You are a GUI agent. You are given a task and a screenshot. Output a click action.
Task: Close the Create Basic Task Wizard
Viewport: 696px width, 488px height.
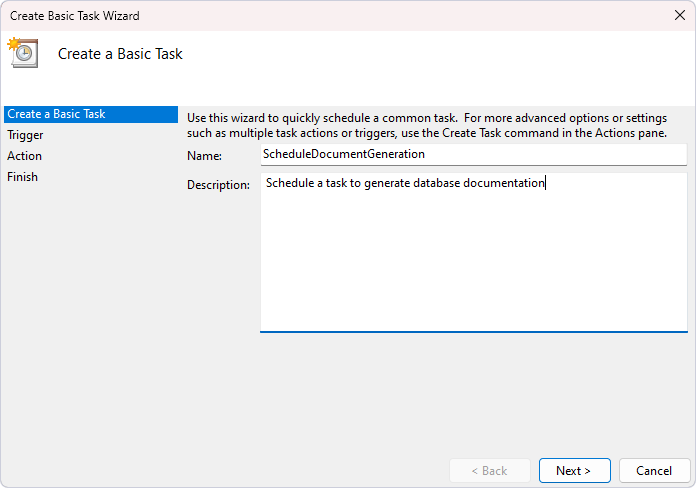click(x=680, y=16)
